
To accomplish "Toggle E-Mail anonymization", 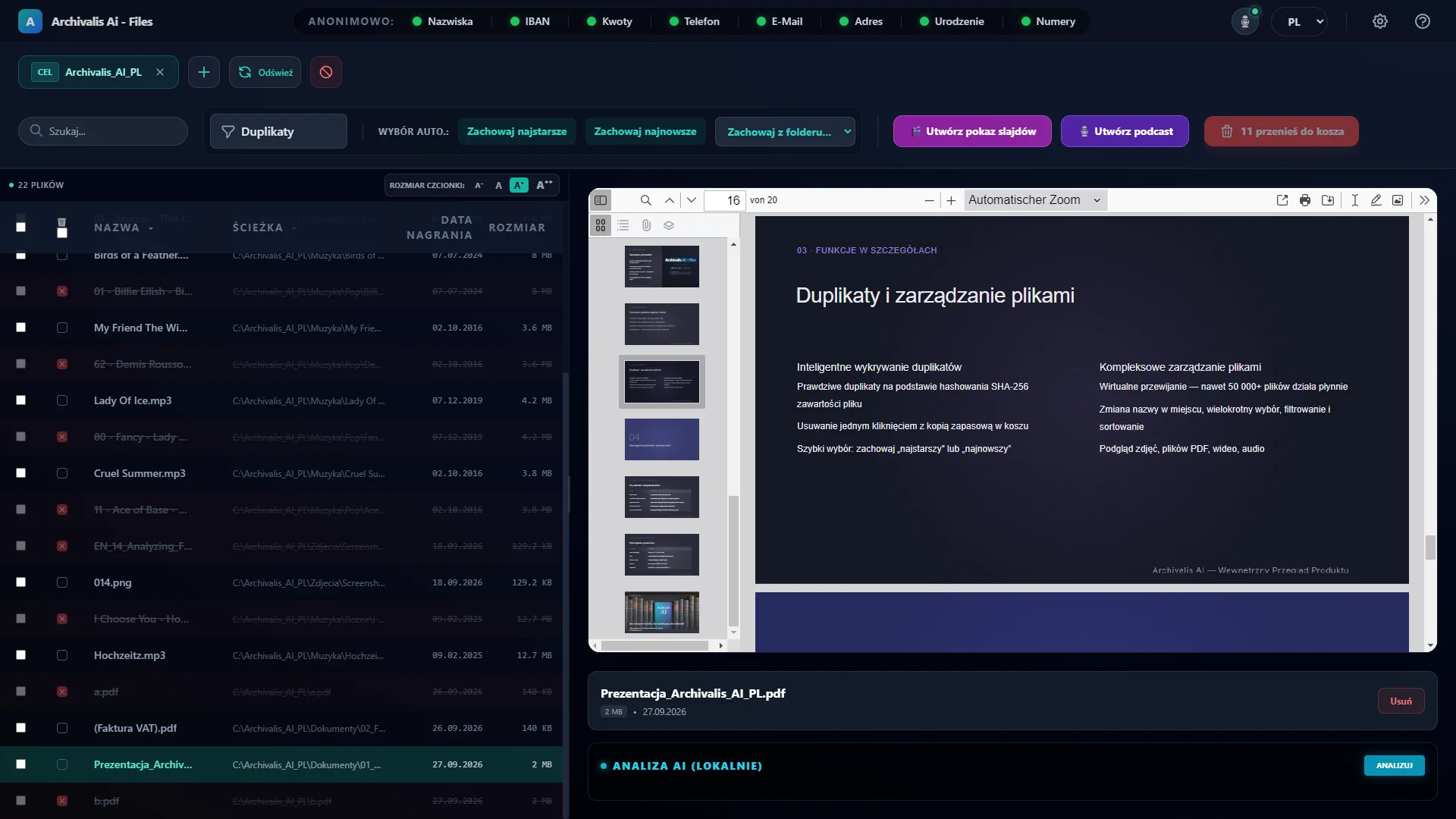I will (780, 21).
